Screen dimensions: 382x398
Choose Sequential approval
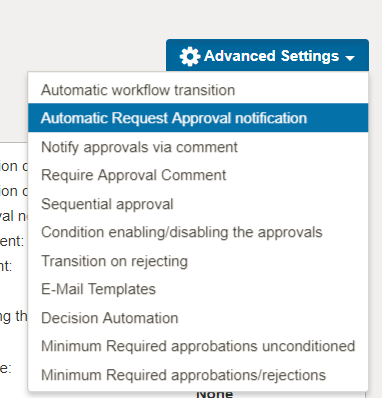[198, 204]
